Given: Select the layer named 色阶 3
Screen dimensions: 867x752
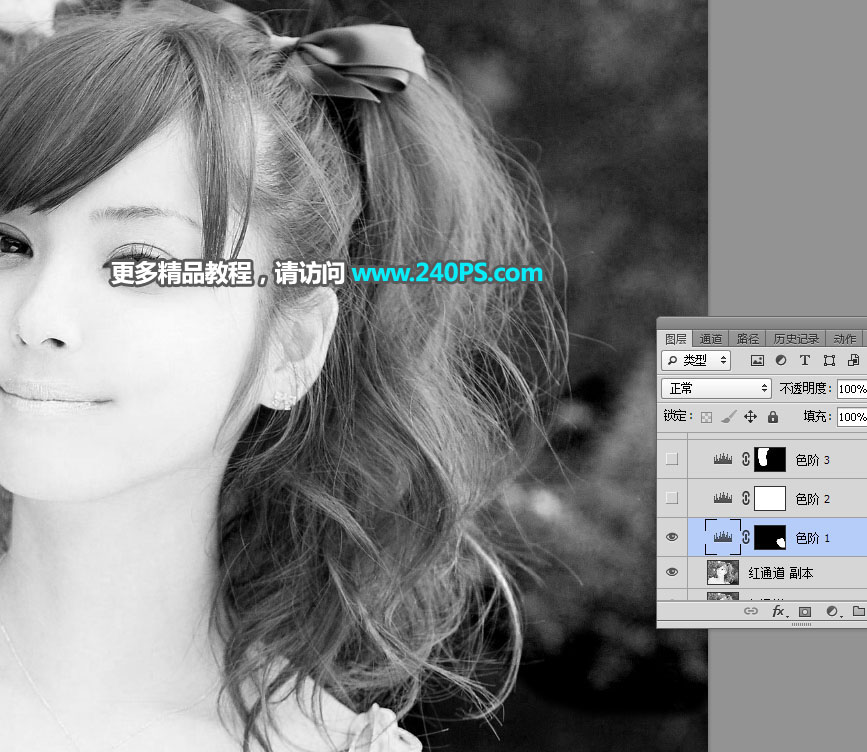Looking at the screenshot, I should (812, 460).
